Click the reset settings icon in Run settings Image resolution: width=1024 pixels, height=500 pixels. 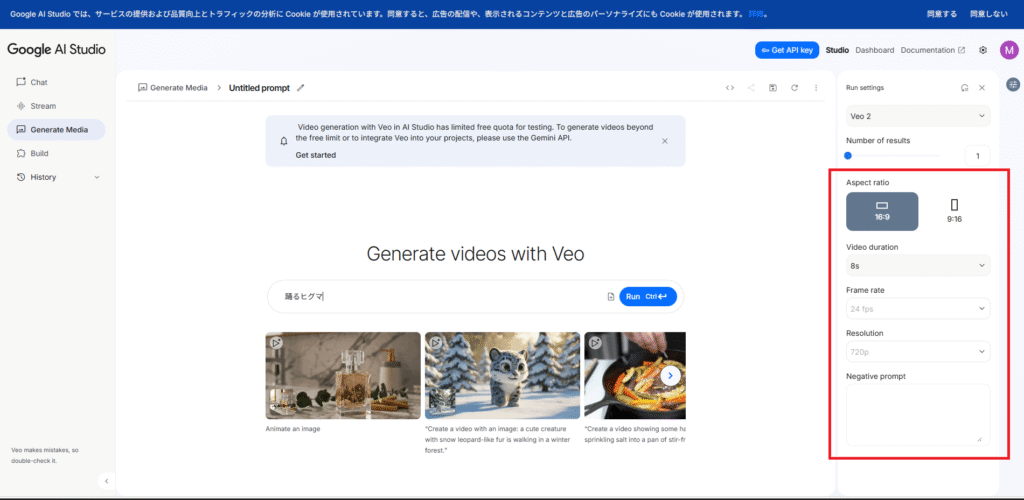point(964,87)
